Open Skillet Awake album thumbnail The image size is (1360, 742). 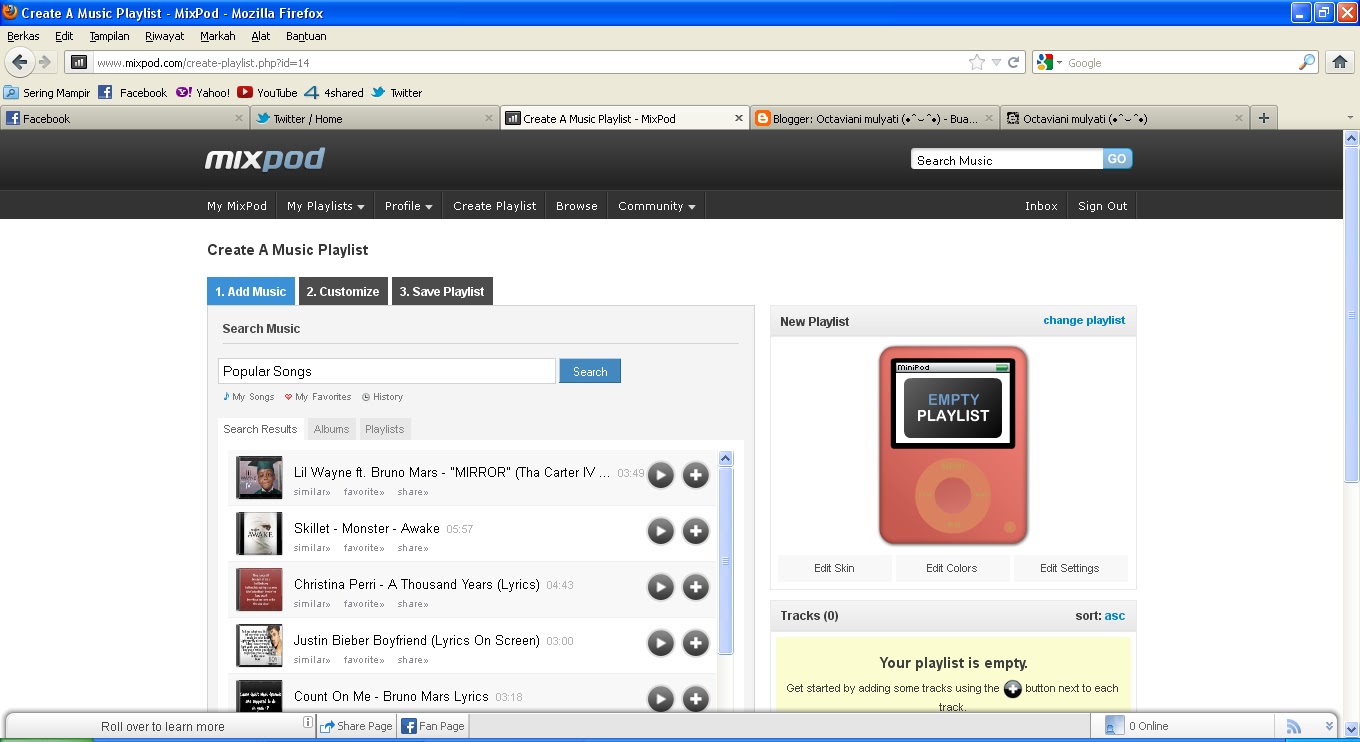point(259,533)
